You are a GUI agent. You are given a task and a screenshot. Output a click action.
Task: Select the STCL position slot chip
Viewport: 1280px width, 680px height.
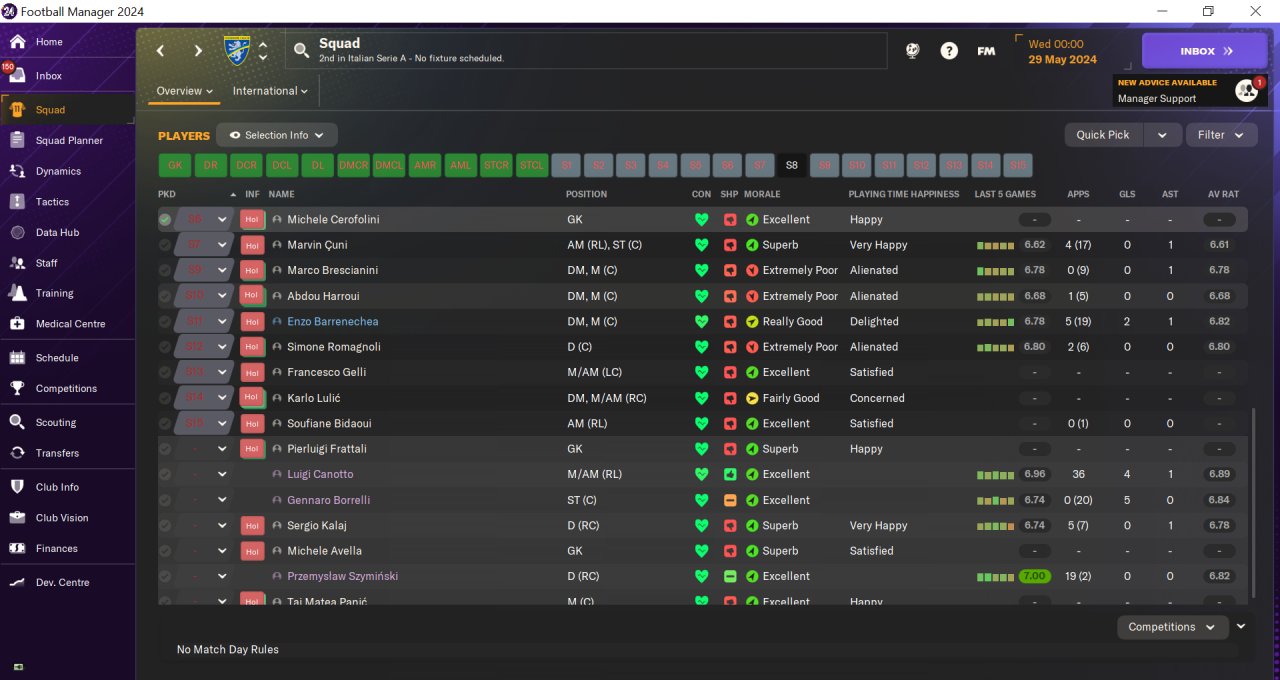[532, 166]
